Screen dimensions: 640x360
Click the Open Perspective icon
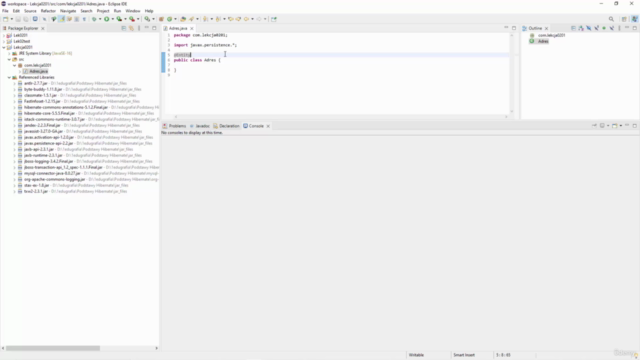624,19
